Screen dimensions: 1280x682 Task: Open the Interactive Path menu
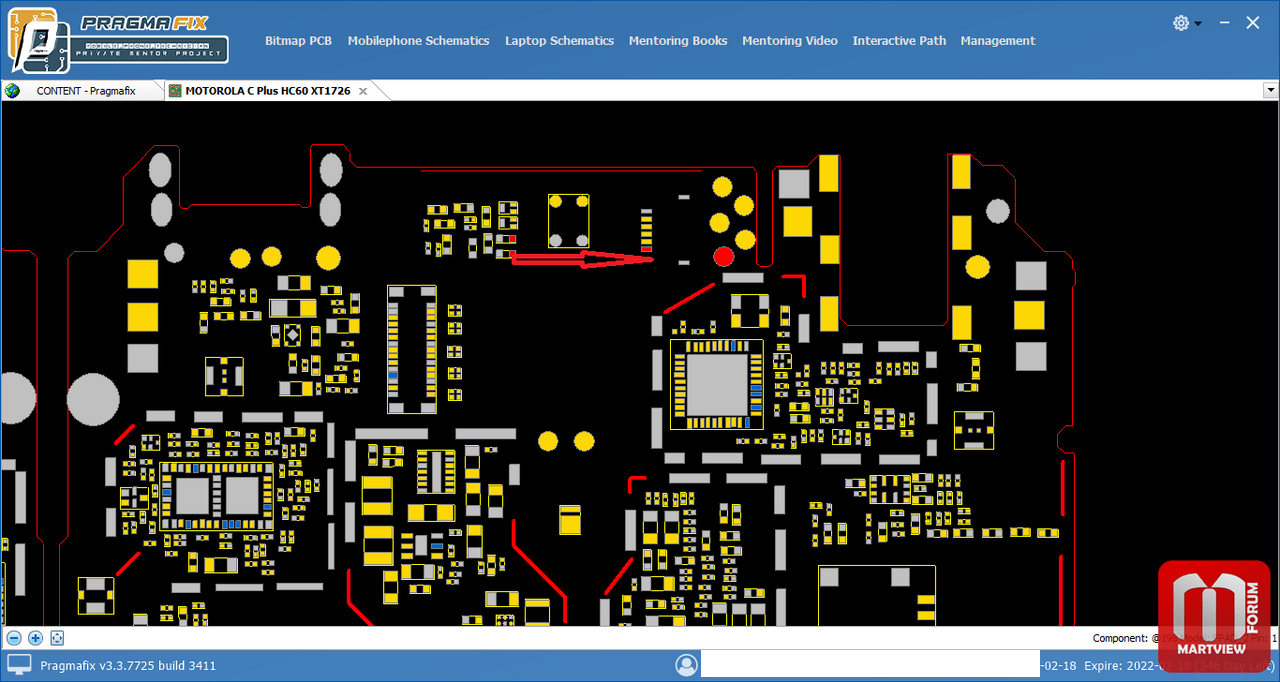(899, 41)
